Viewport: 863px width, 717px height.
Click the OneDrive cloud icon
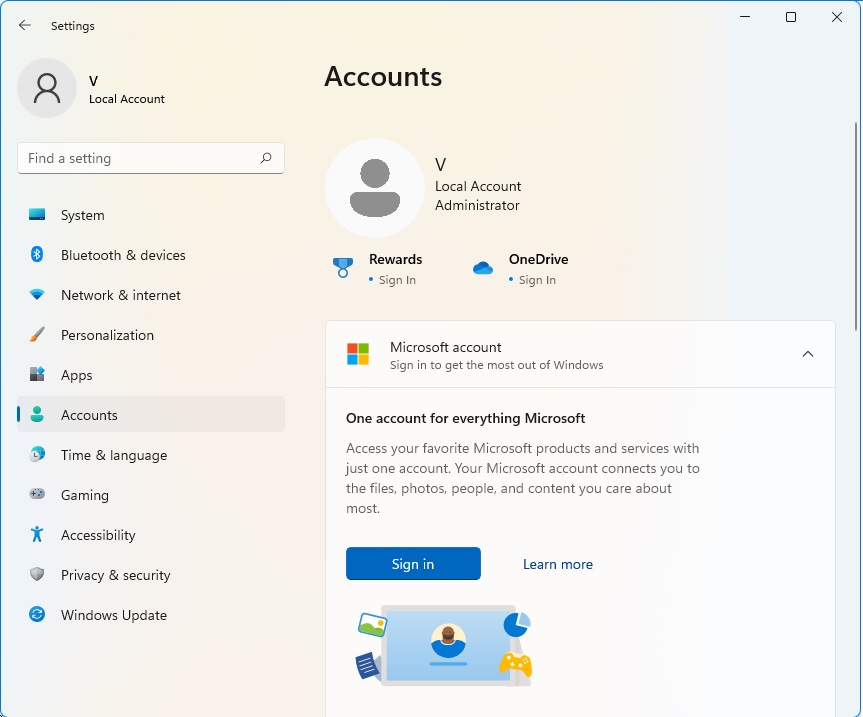coord(483,268)
